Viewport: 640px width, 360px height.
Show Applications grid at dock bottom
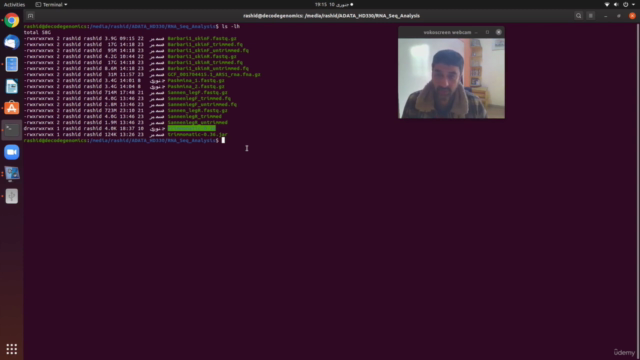pos(11,349)
